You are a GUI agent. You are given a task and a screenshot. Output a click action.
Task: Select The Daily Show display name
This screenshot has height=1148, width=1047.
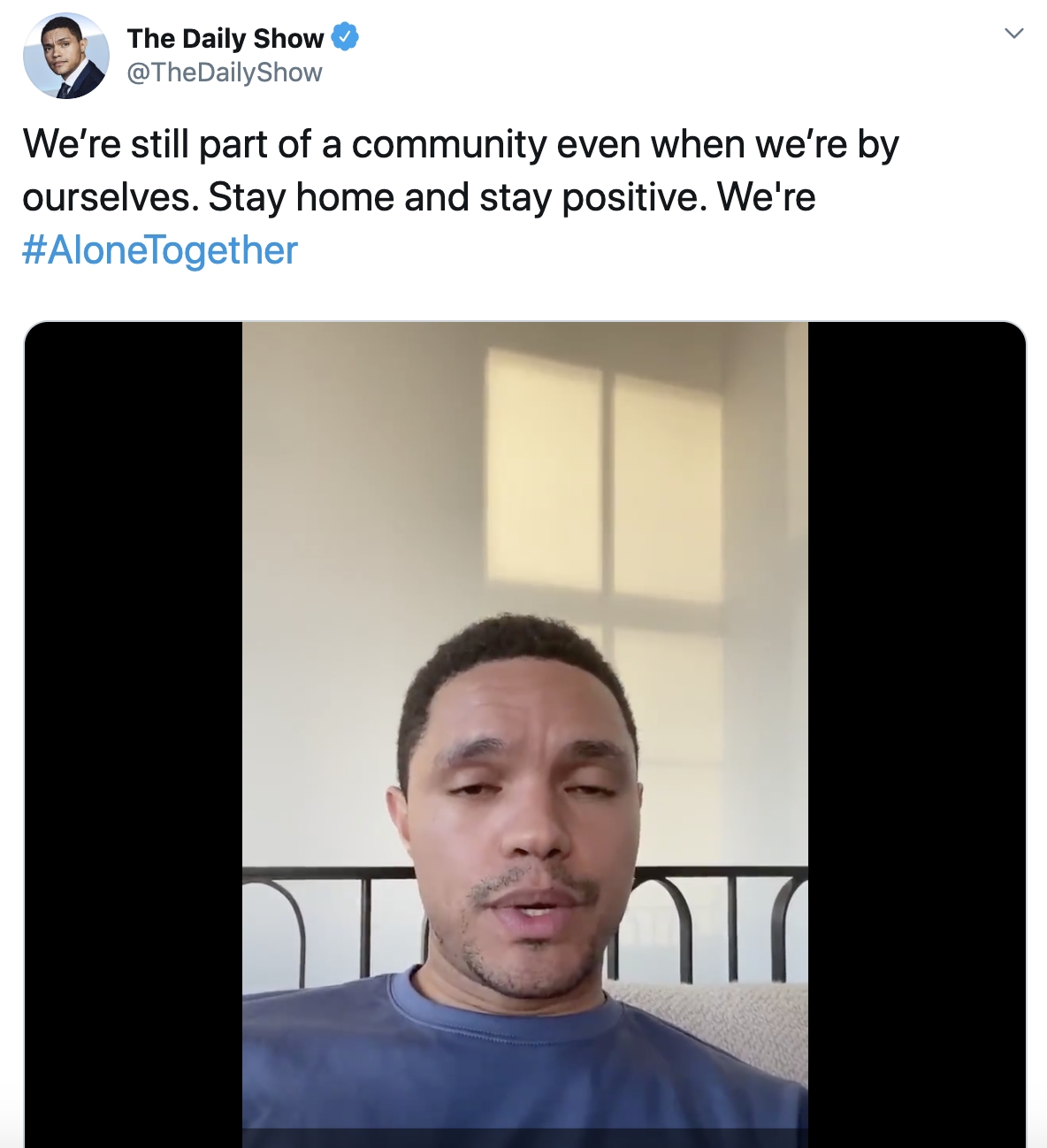[225, 38]
